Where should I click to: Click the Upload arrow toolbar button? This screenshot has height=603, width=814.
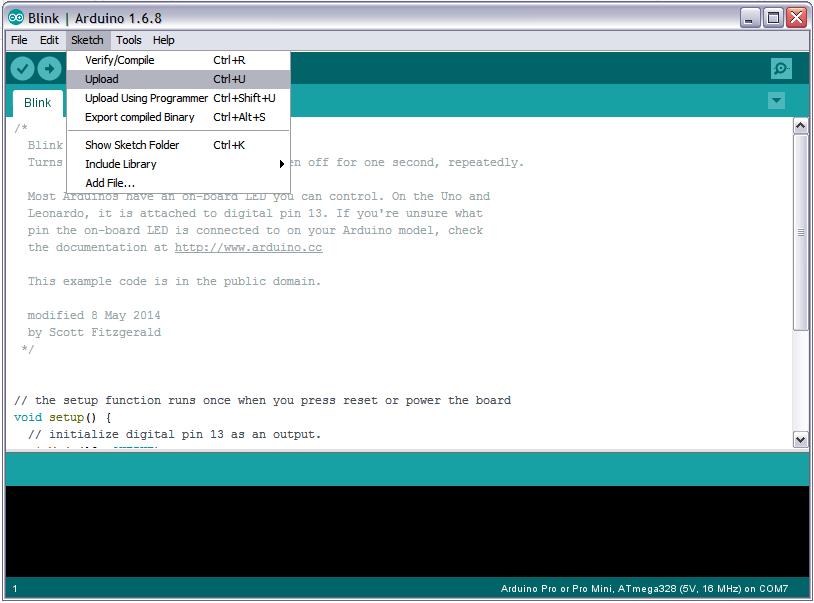pos(49,68)
